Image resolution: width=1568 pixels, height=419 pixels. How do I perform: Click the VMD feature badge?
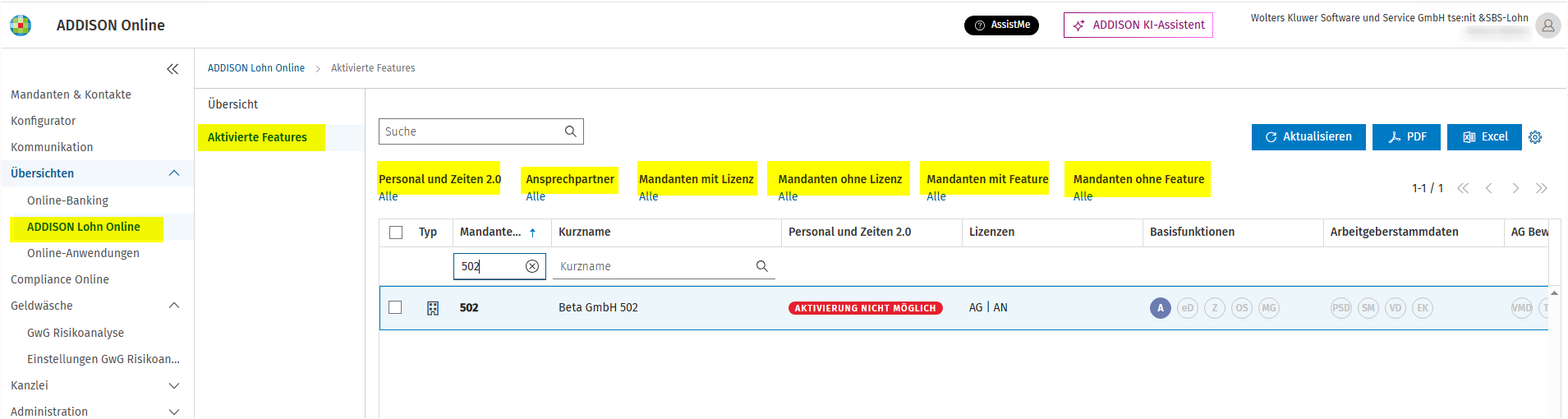click(x=1522, y=308)
